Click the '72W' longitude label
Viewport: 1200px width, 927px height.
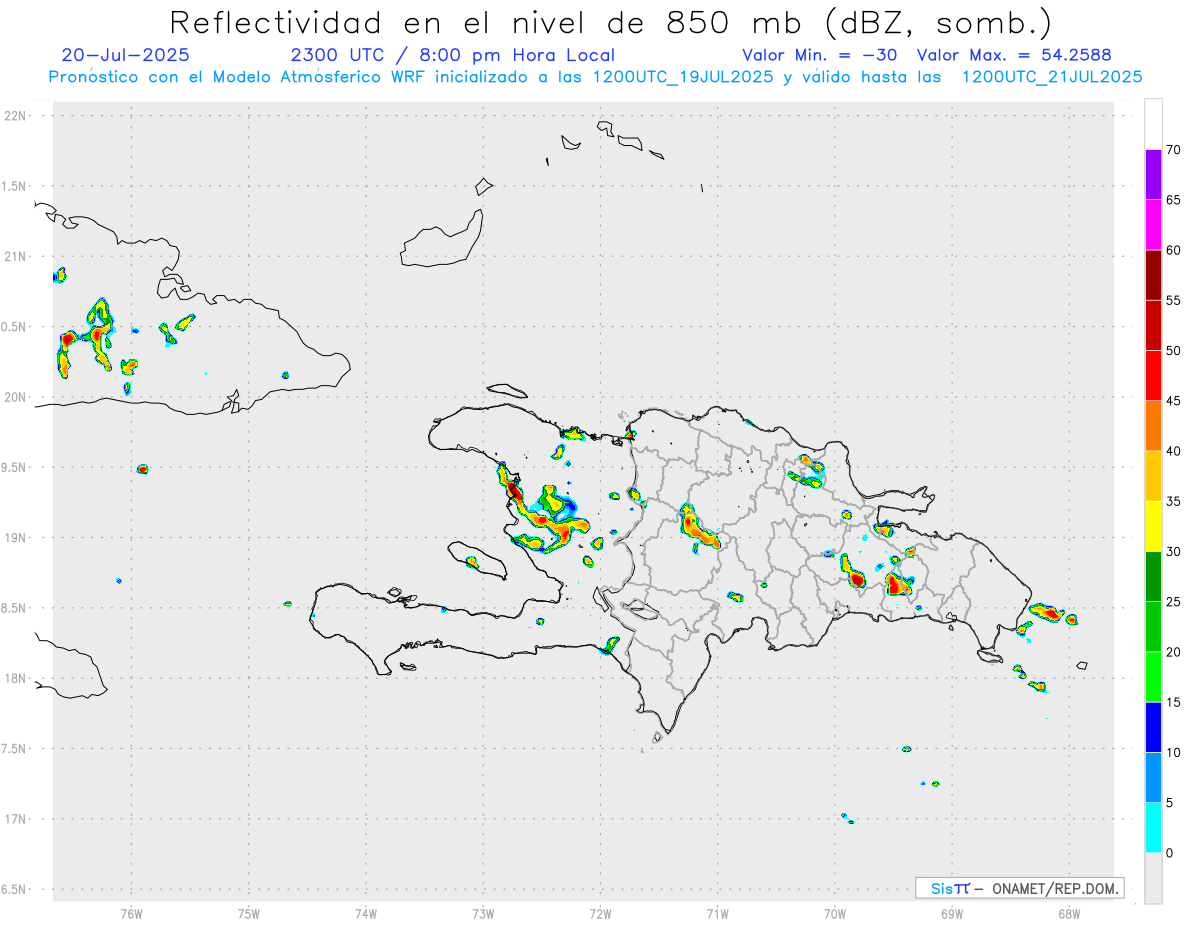click(600, 913)
